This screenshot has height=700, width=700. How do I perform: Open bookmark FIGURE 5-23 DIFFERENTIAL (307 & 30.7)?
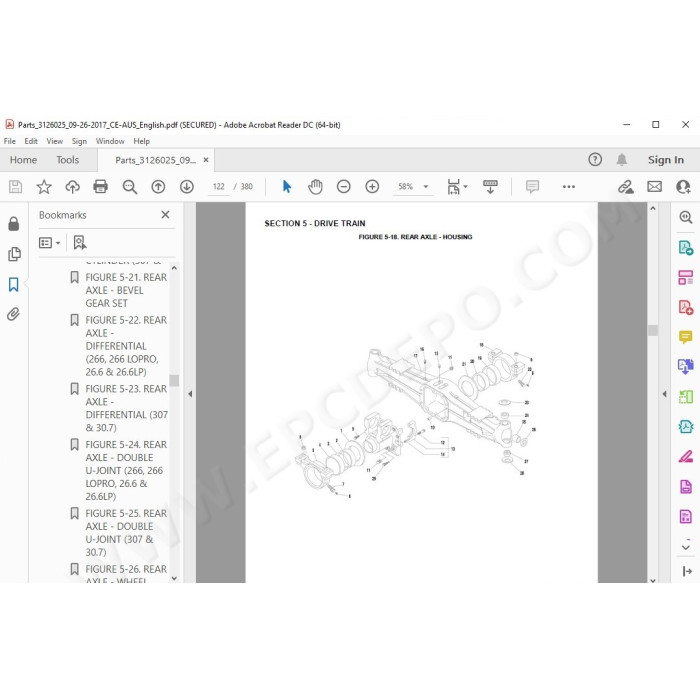[126, 408]
